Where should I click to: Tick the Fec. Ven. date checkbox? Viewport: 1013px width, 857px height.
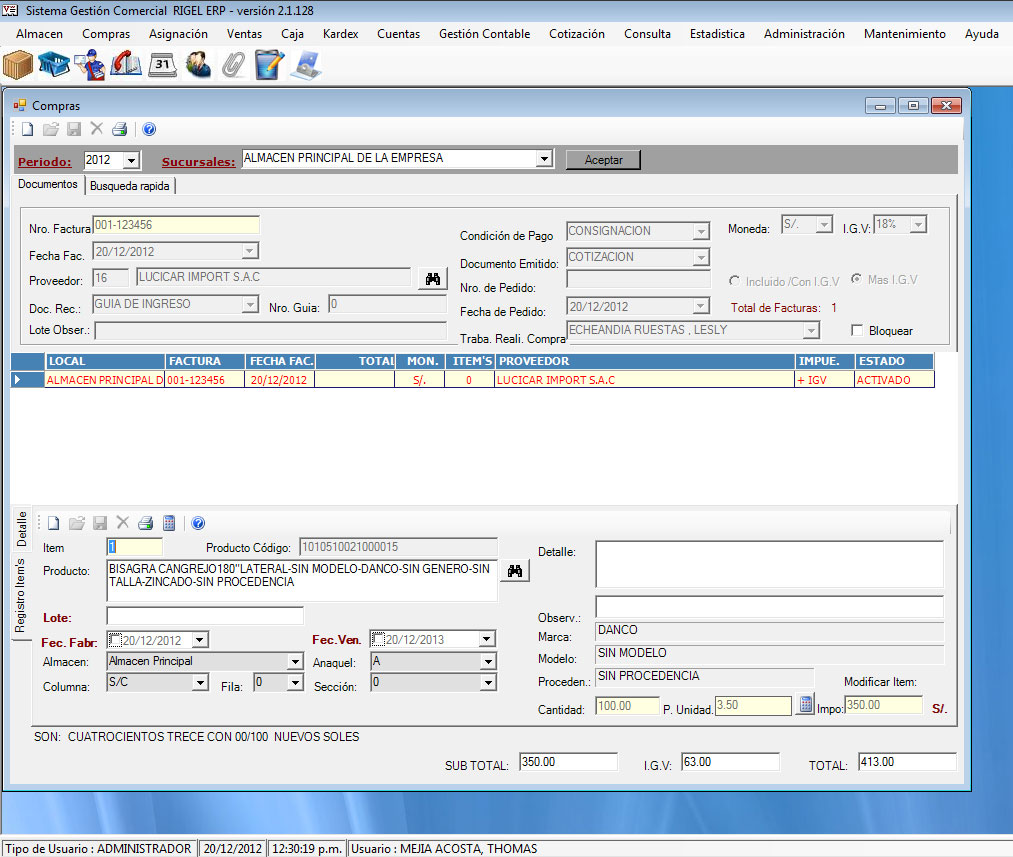[x=379, y=640]
